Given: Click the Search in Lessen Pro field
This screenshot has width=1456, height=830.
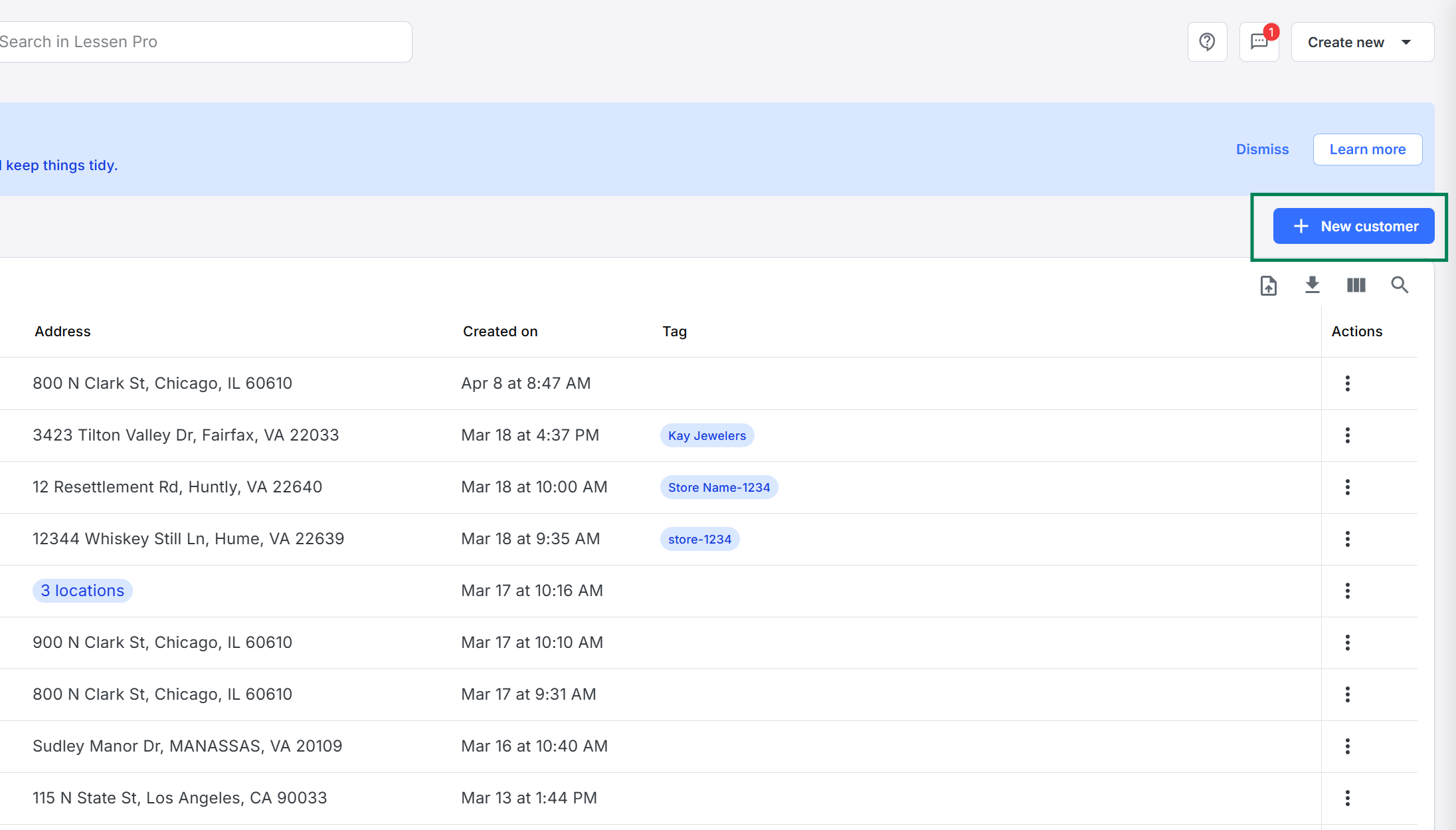Looking at the screenshot, I should coord(199,42).
